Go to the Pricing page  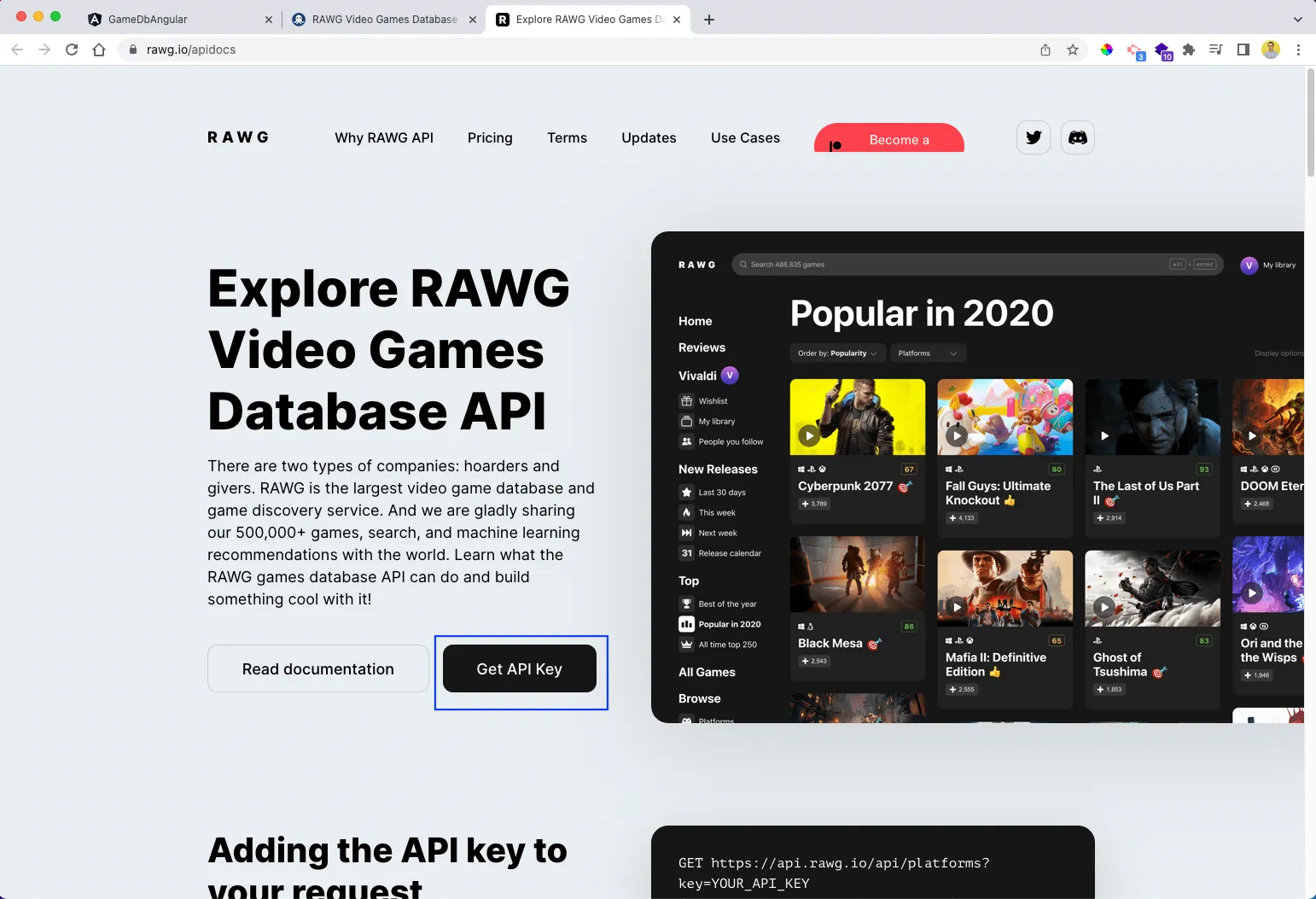pos(490,137)
